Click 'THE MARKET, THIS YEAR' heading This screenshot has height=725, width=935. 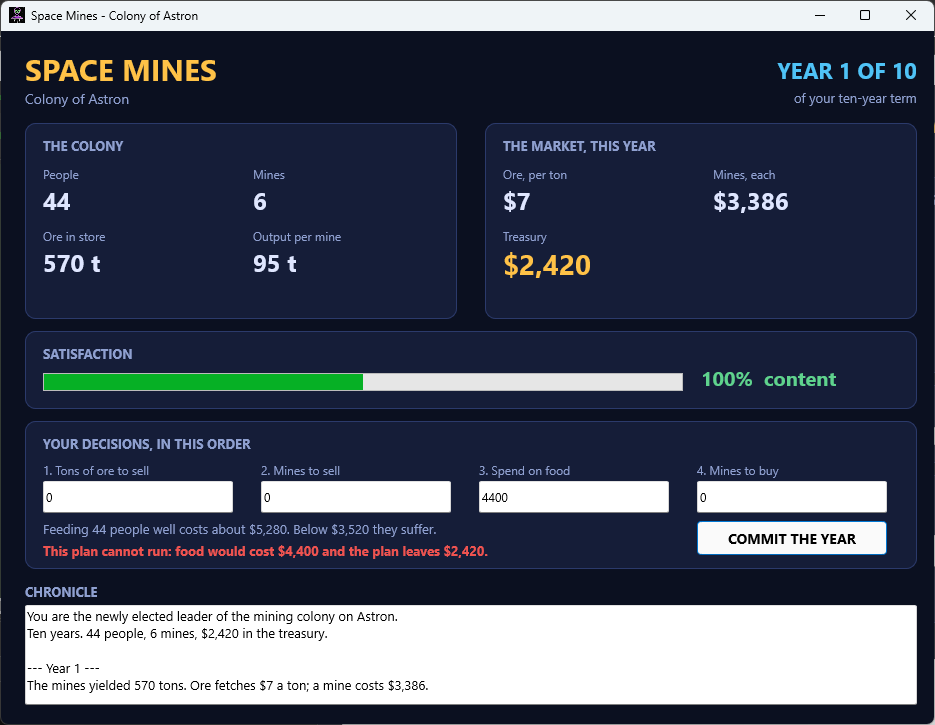579,146
